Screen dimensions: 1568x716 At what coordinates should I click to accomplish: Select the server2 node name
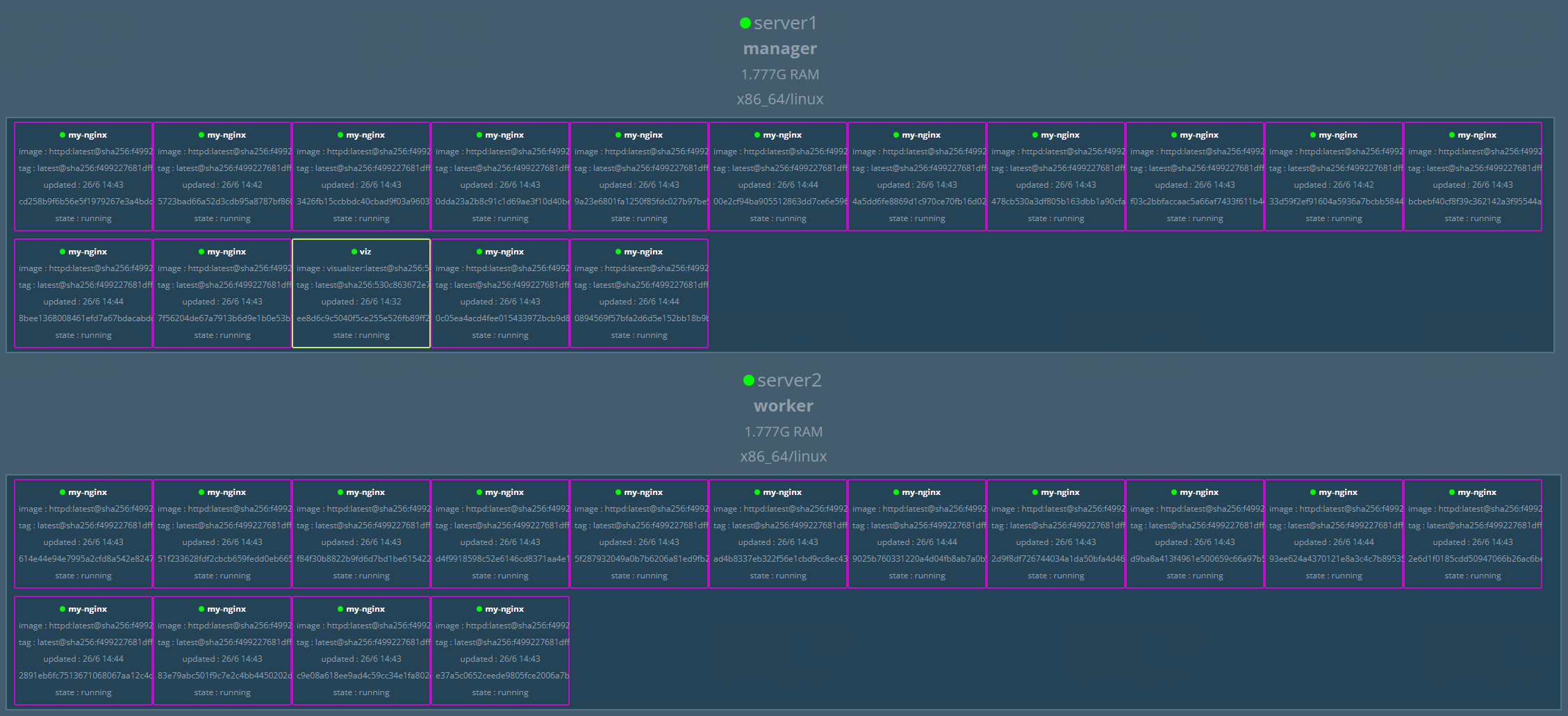coord(789,380)
